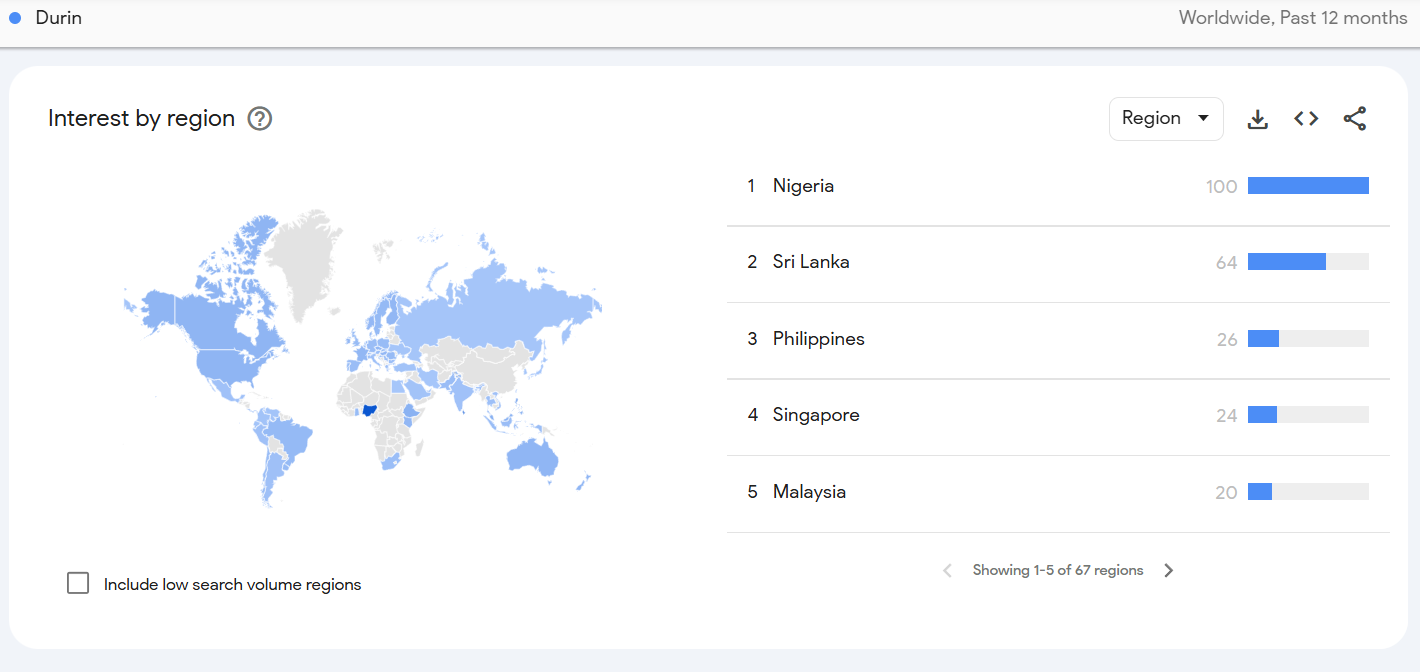Go to previous page of regions
The width and height of the screenshot is (1420, 672).
[x=947, y=570]
